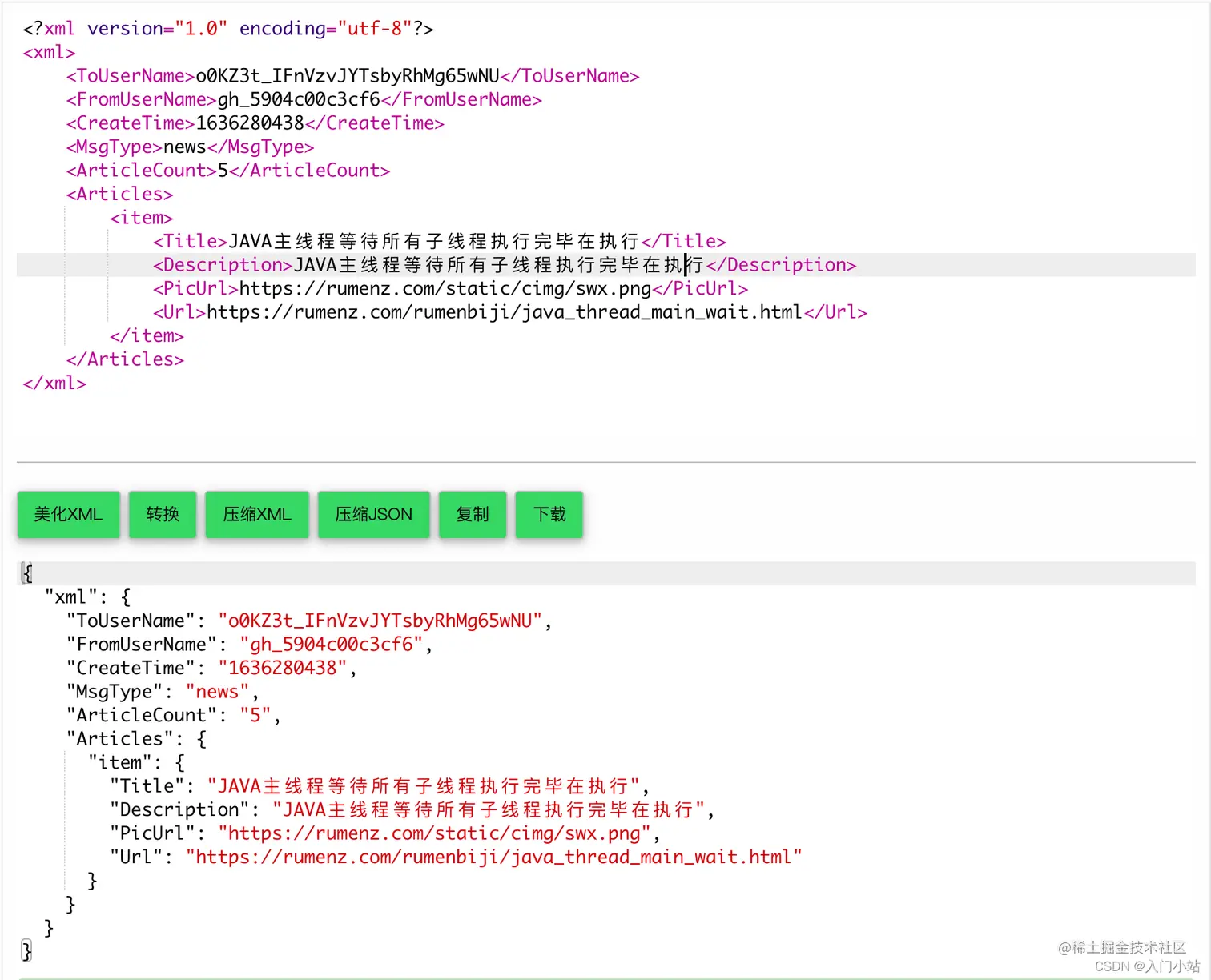The height and width of the screenshot is (980, 1211).
Task: Click the closing xml tag
Action: pos(54,383)
